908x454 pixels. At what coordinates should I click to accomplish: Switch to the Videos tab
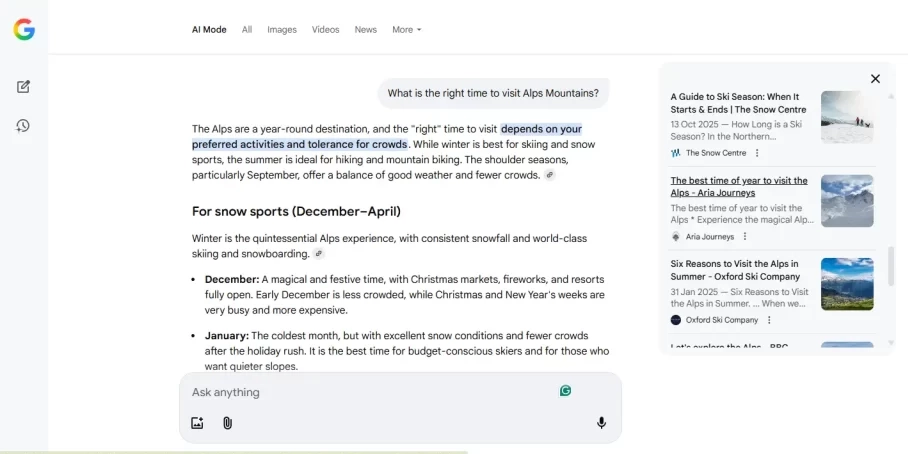(325, 30)
